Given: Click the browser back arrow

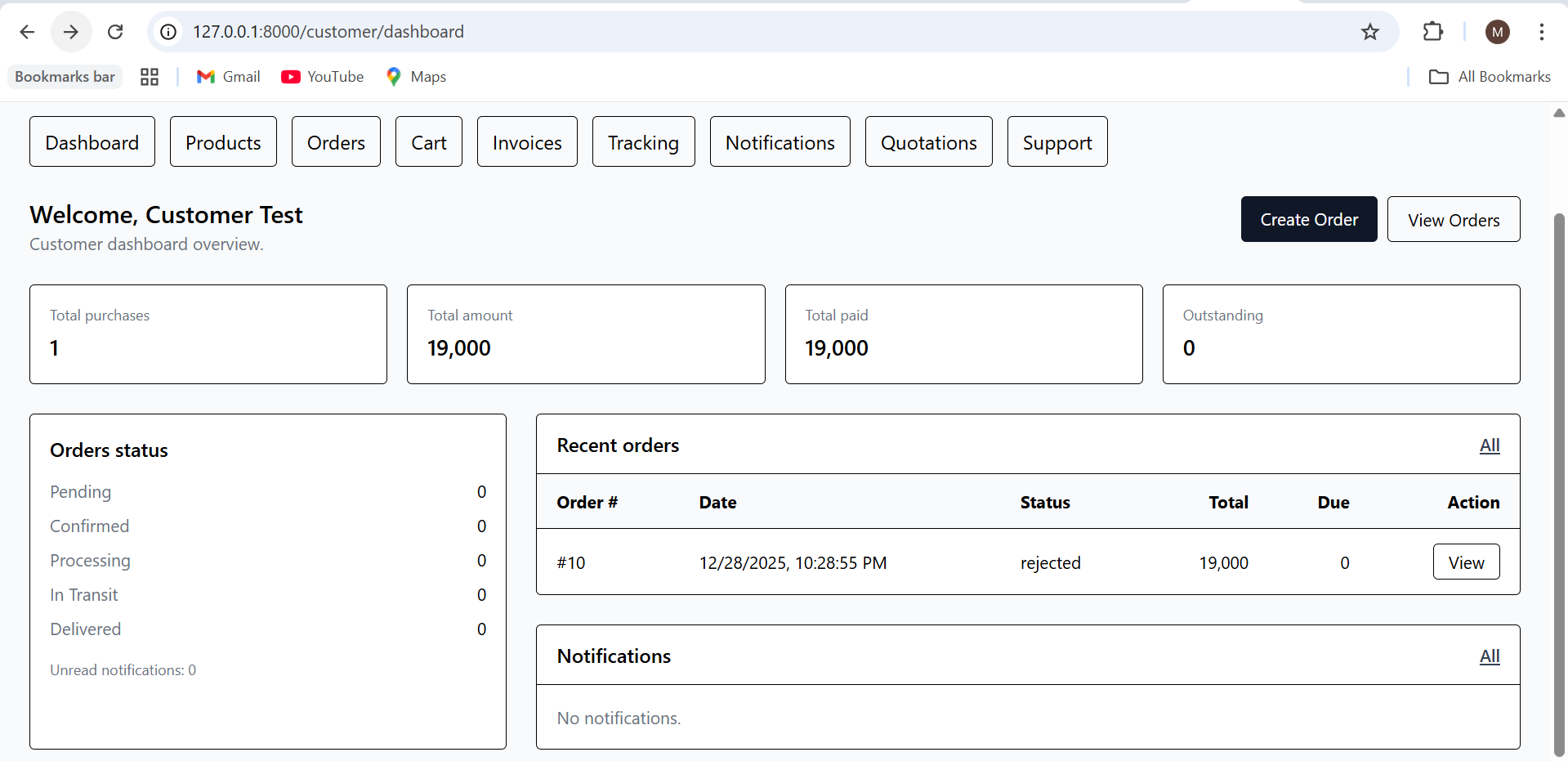Looking at the screenshot, I should point(27,32).
